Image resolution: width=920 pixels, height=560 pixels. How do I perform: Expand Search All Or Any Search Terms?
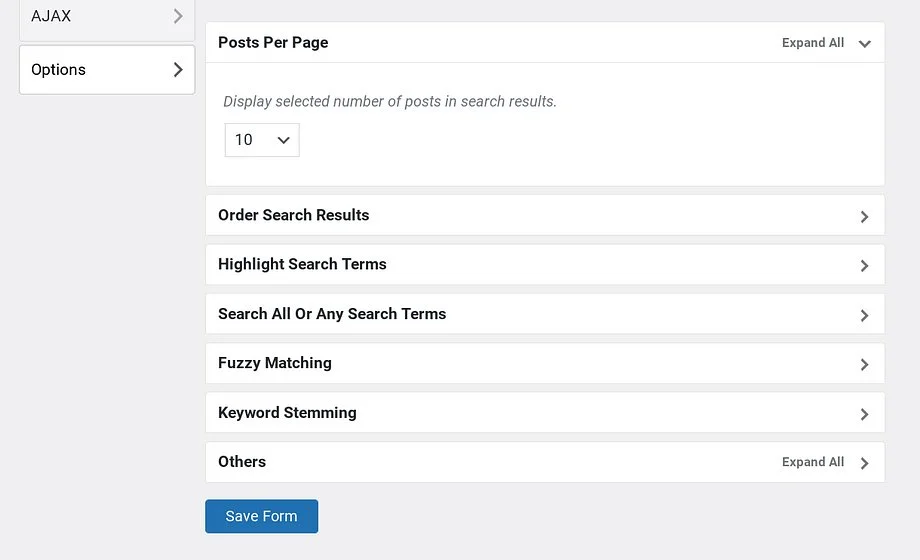pos(332,314)
